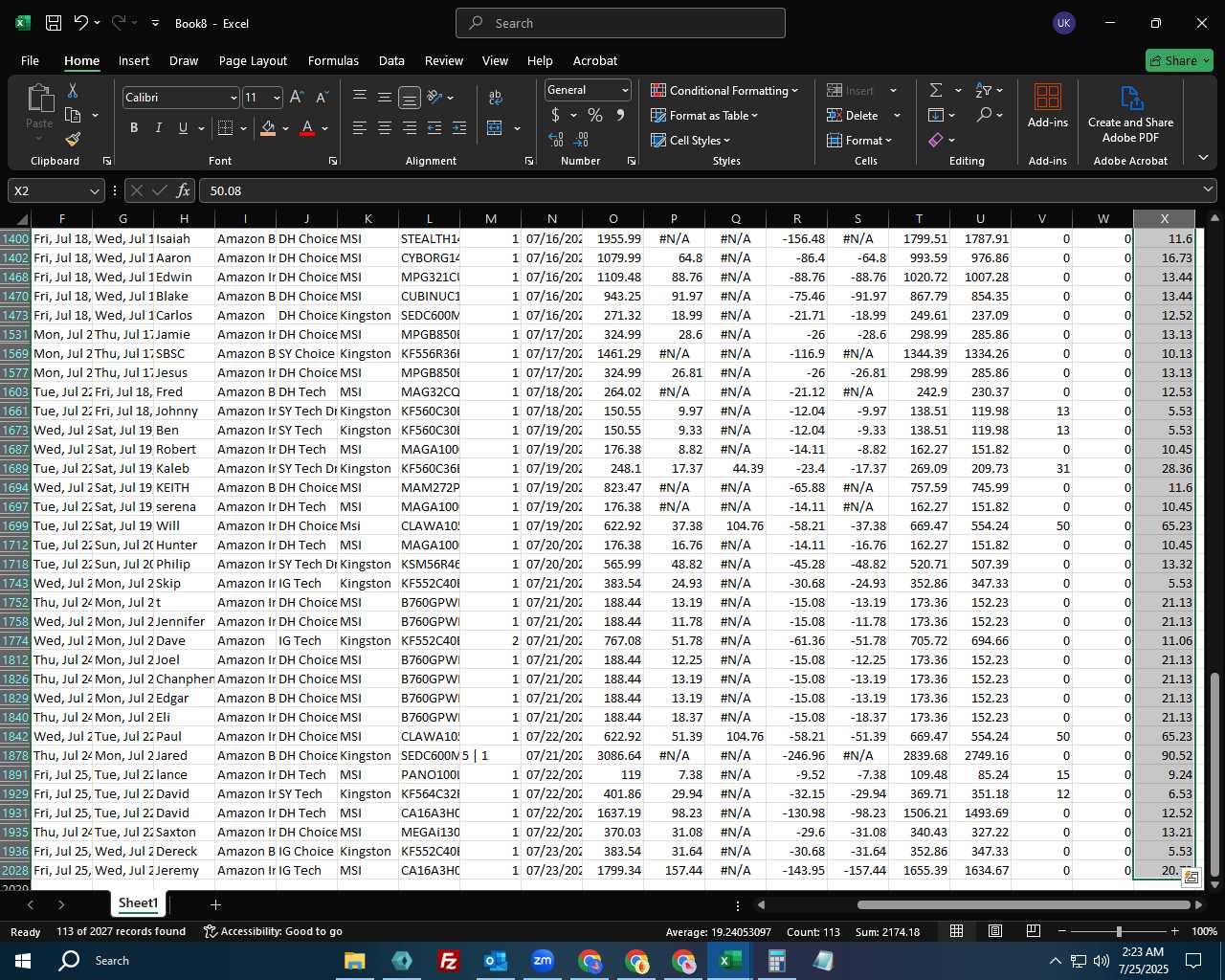
Task: Open the Fill Color swatch button
Action: click(268, 127)
